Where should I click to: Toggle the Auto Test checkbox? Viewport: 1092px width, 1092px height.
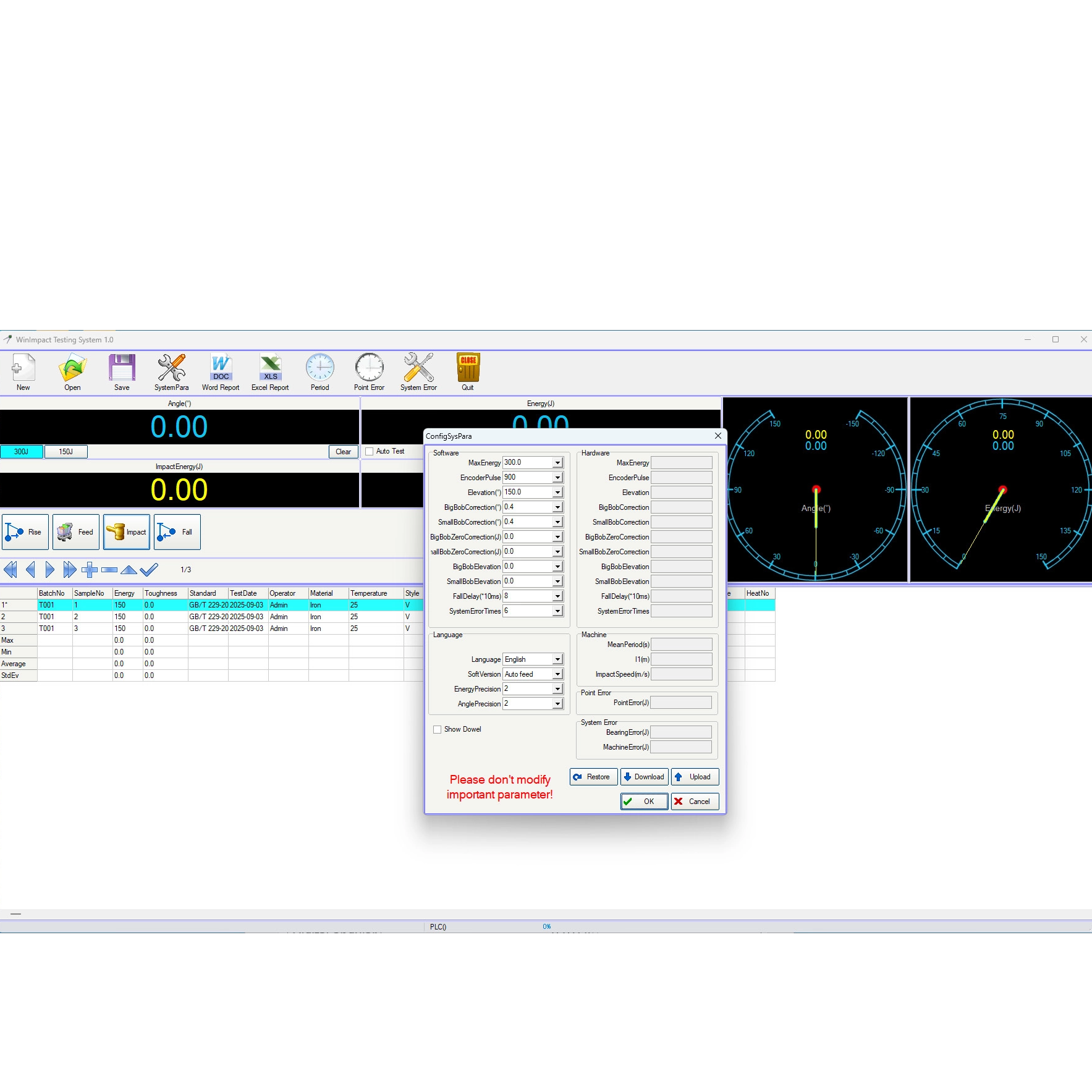point(370,452)
